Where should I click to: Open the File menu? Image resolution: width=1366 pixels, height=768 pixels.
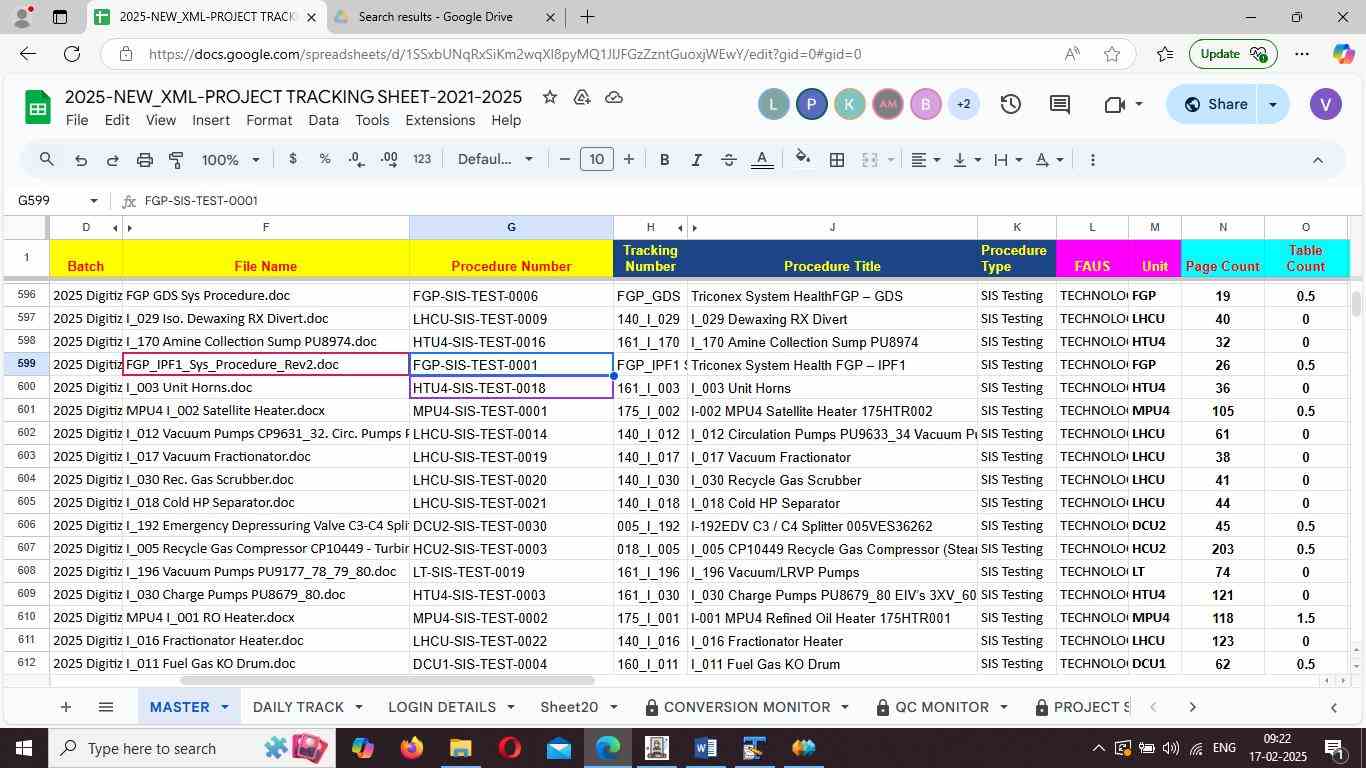[x=77, y=120]
